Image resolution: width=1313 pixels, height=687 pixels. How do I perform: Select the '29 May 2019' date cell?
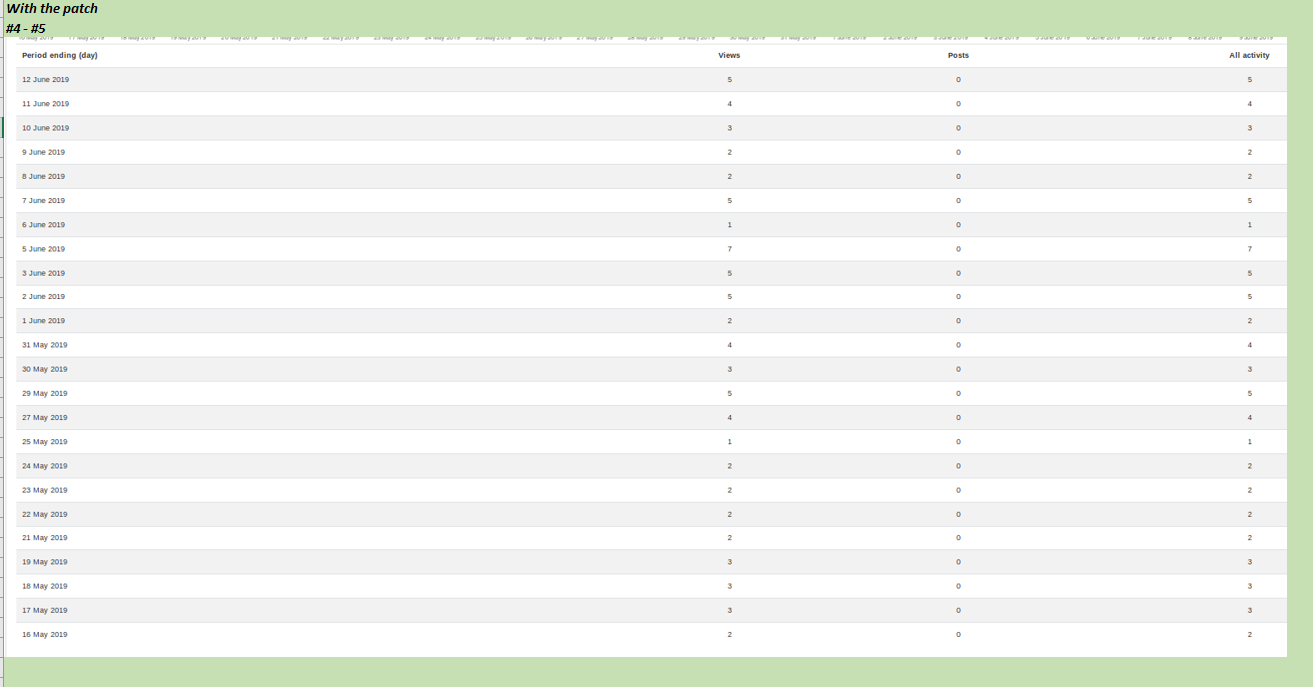(x=45, y=393)
